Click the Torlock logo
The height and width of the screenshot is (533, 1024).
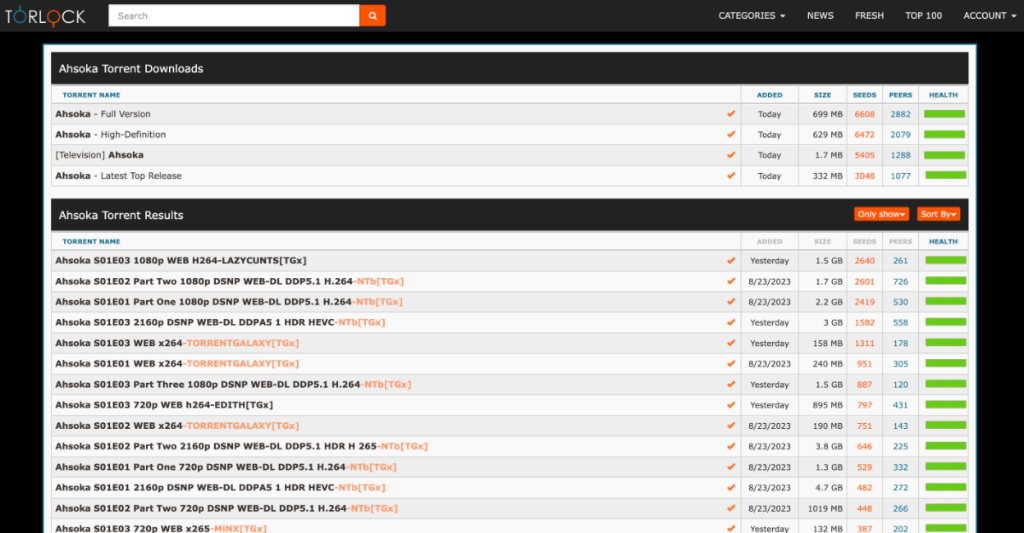coord(45,16)
